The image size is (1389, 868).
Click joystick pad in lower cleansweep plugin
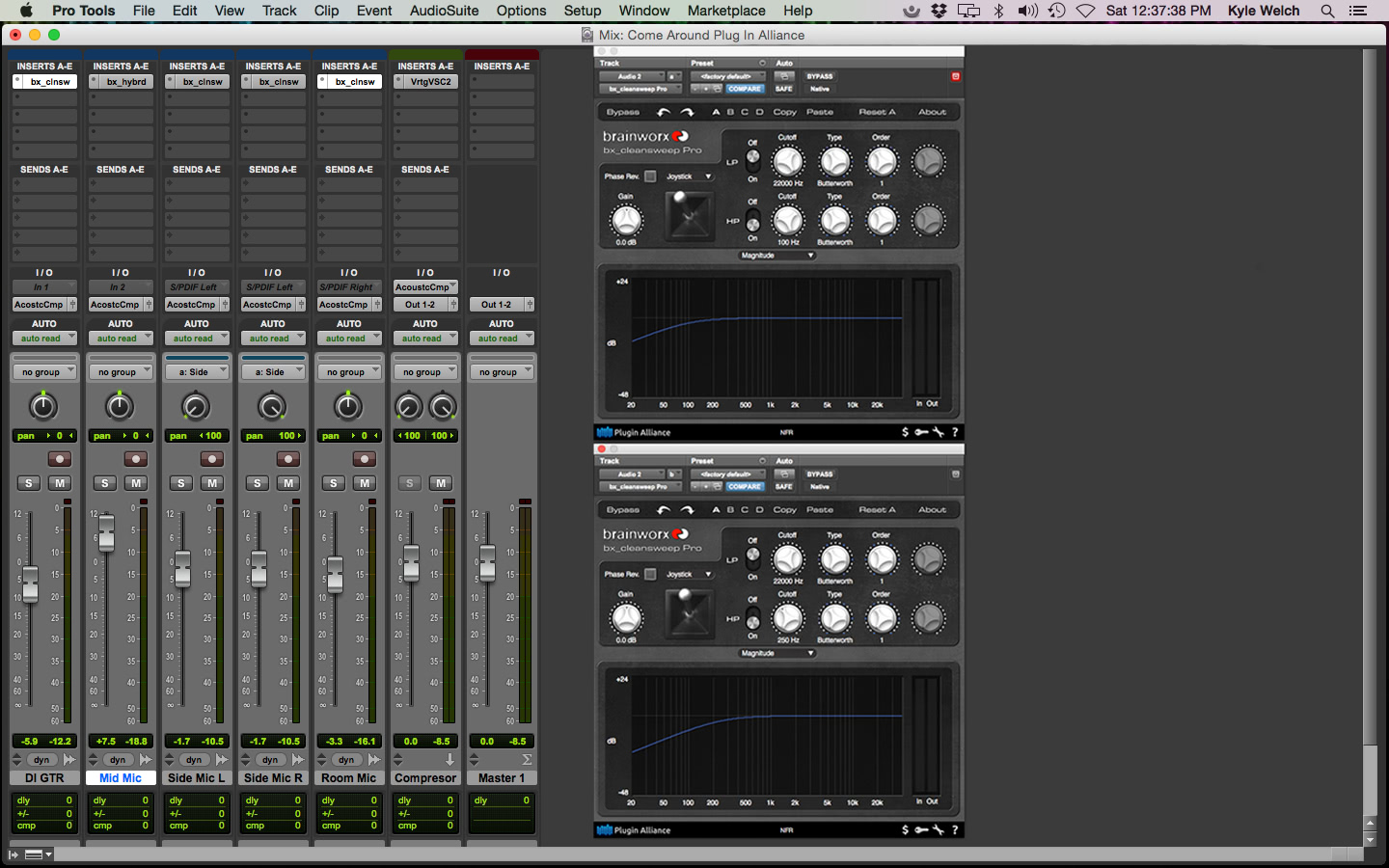pos(689,612)
